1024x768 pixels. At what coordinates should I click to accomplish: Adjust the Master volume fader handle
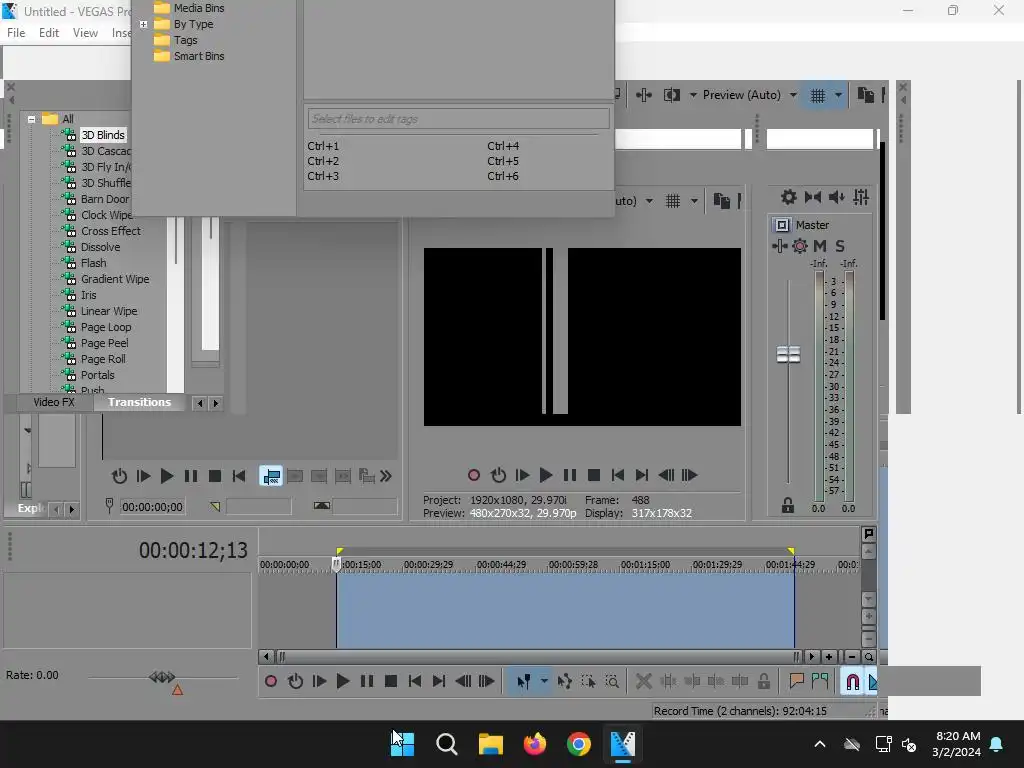(788, 355)
